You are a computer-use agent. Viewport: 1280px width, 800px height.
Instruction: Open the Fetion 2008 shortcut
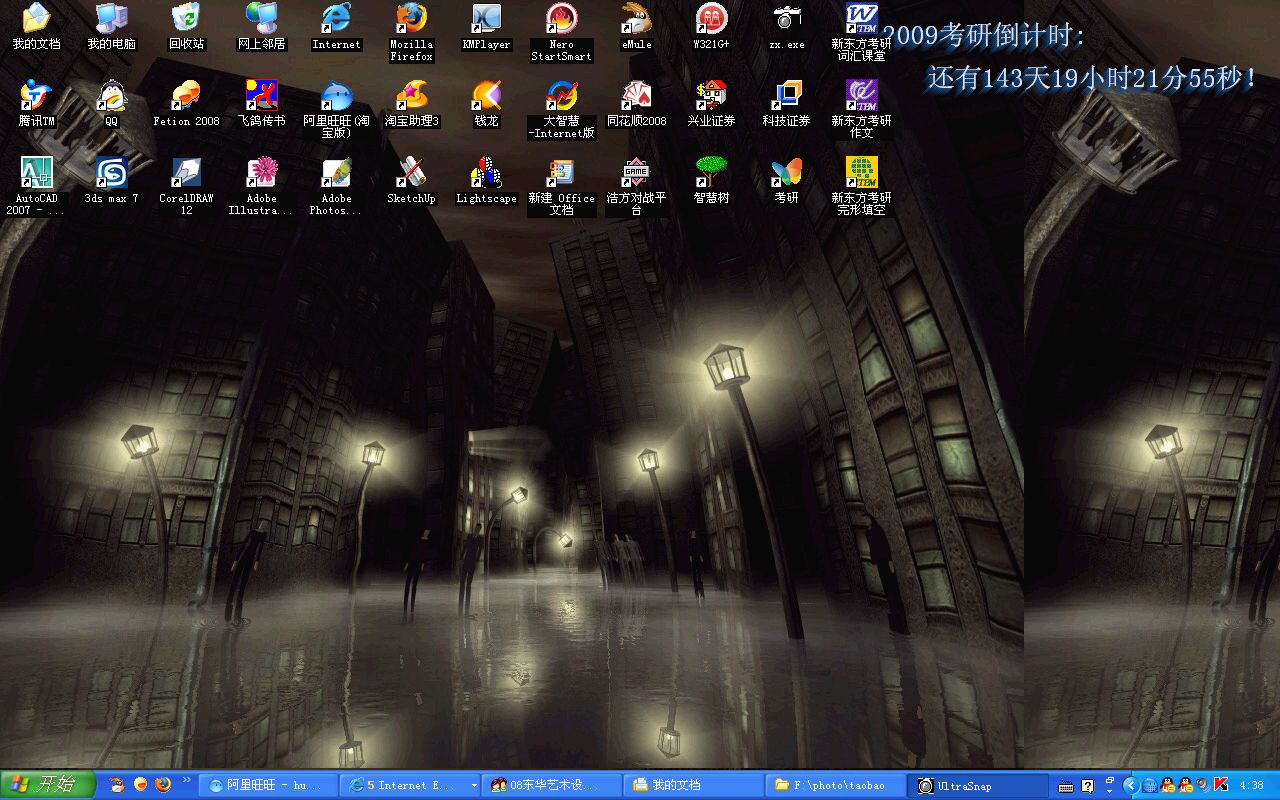coord(186,96)
